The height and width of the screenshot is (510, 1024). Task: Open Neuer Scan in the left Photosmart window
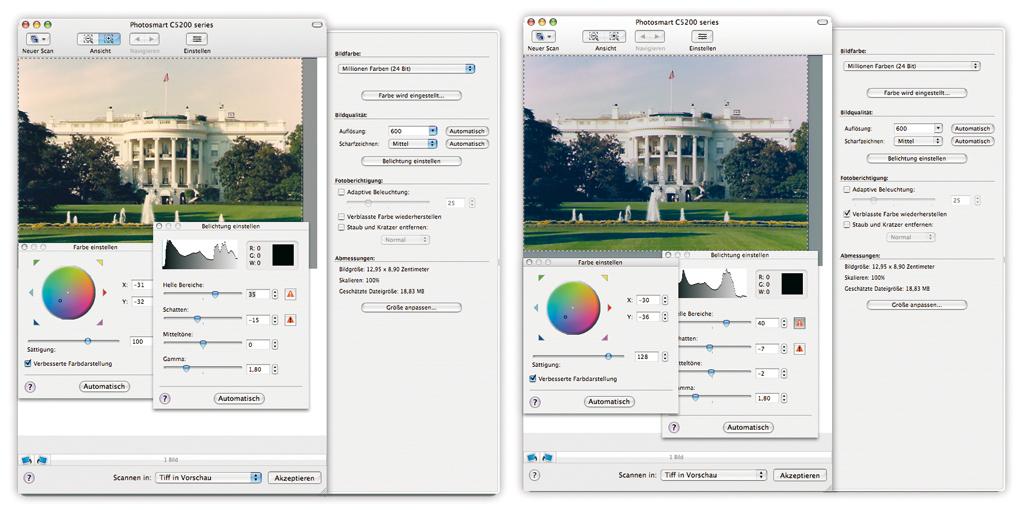point(39,39)
